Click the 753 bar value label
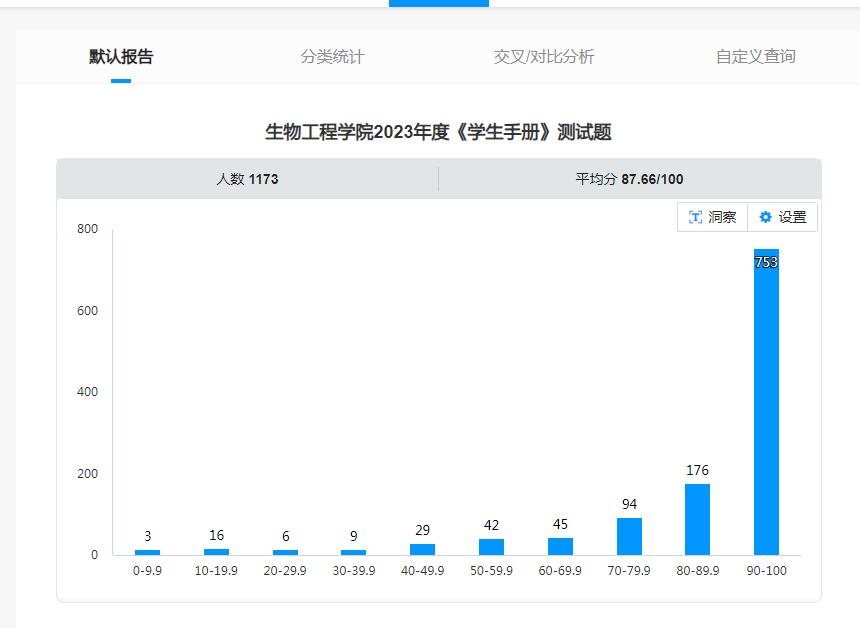 coord(766,262)
